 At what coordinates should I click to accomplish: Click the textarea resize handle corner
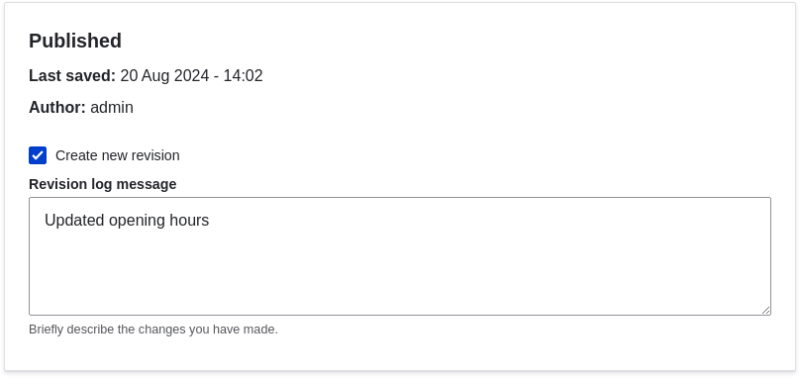(x=766, y=310)
